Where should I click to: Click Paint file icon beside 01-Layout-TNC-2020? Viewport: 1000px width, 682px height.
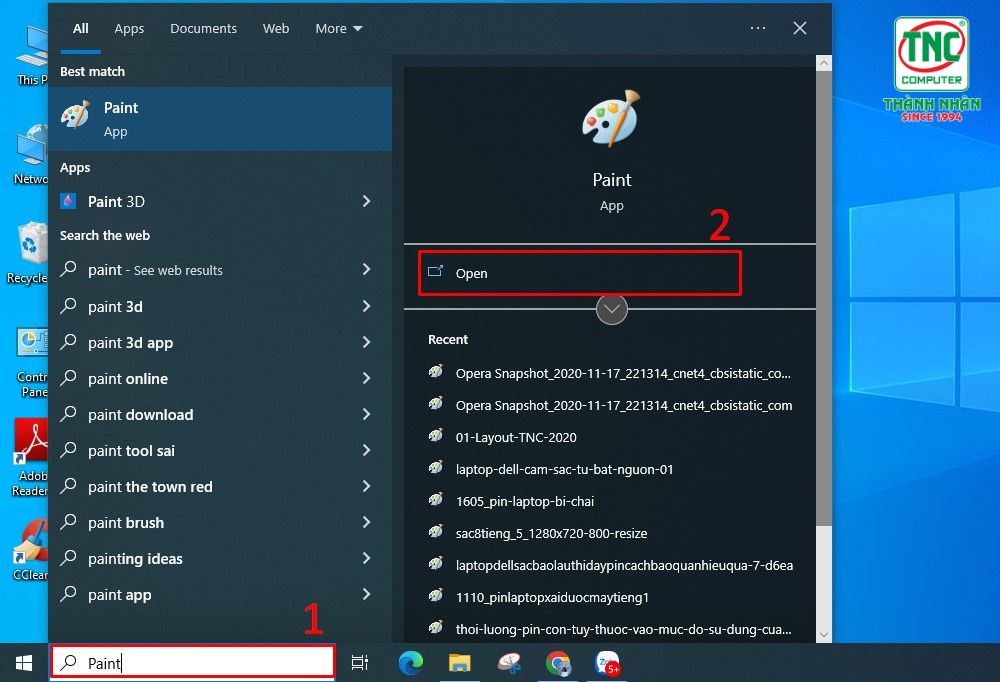(x=436, y=436)
